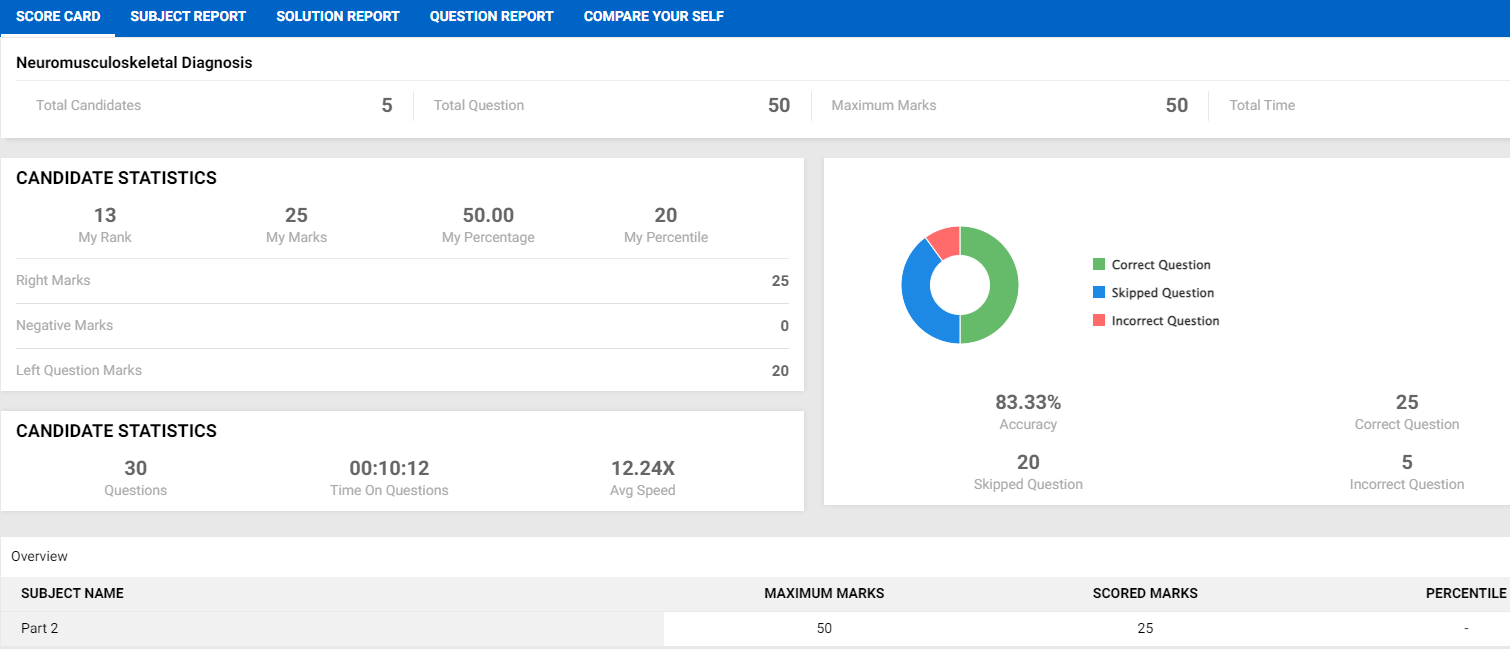
Task: Click the Total Candidates value 5
Action: click(x=387, y=105)
